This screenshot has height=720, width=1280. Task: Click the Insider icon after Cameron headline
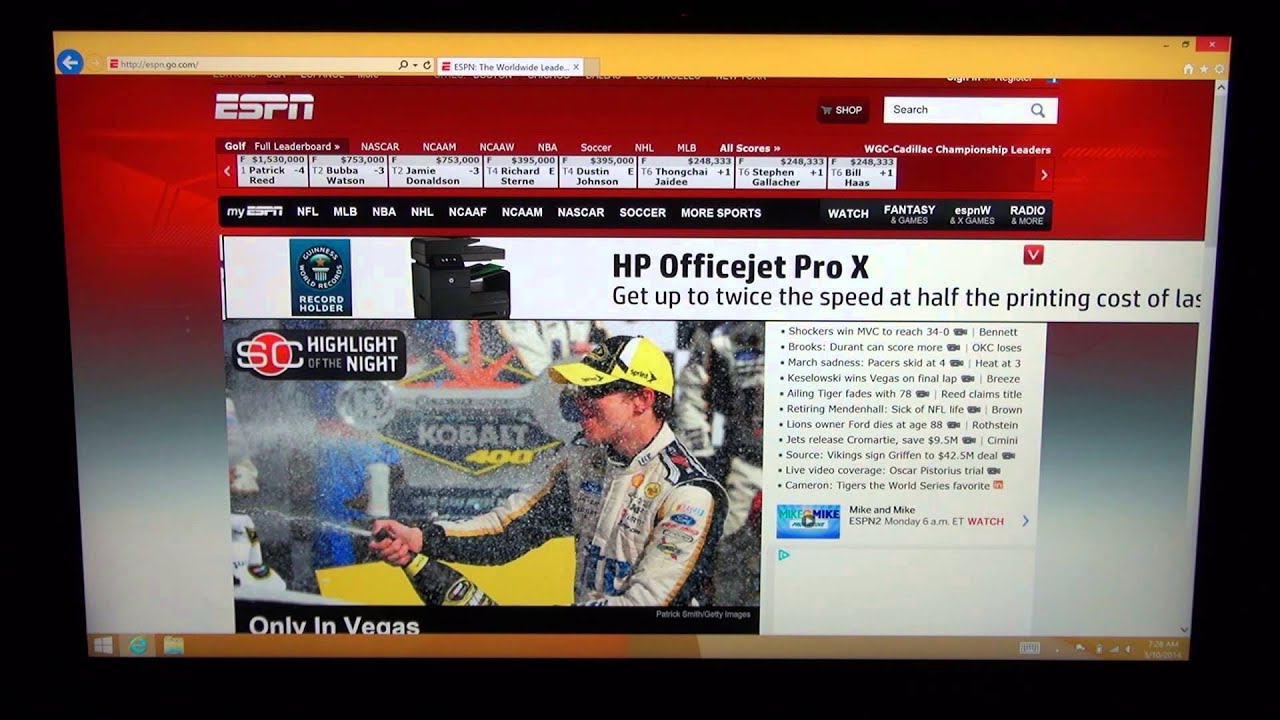[997, 485]
